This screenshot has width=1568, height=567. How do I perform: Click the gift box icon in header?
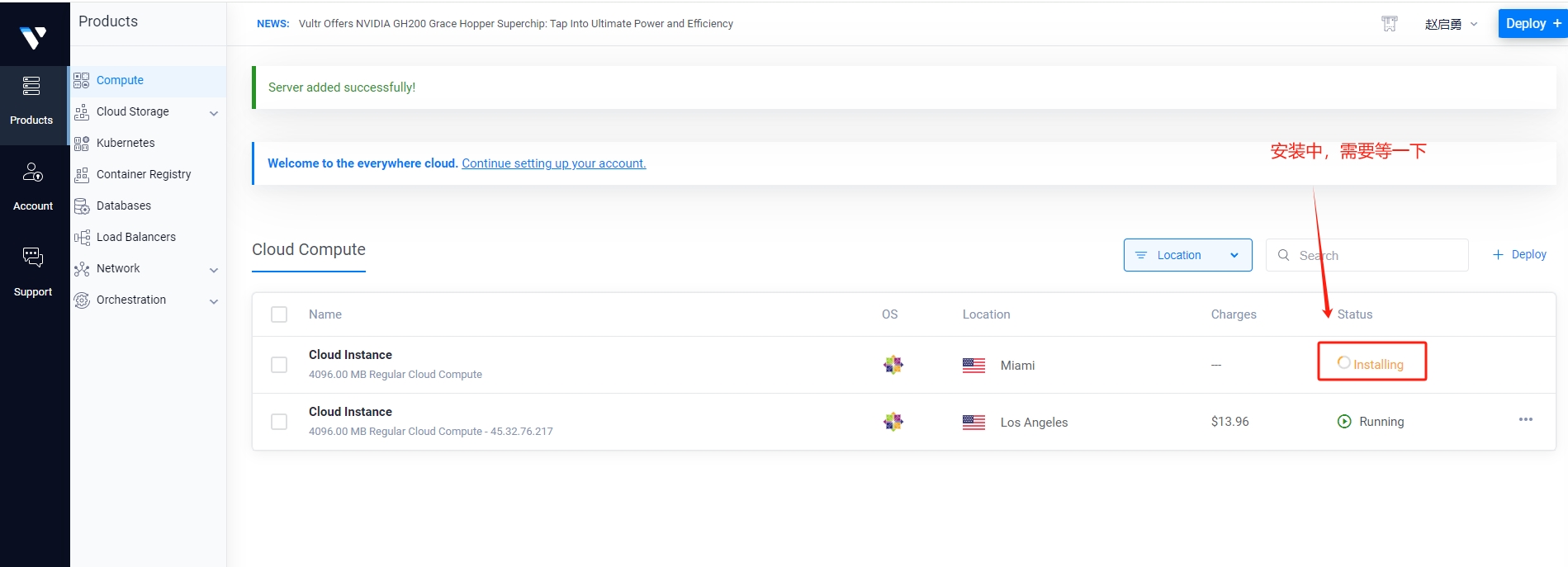(x=1390, y=24)
